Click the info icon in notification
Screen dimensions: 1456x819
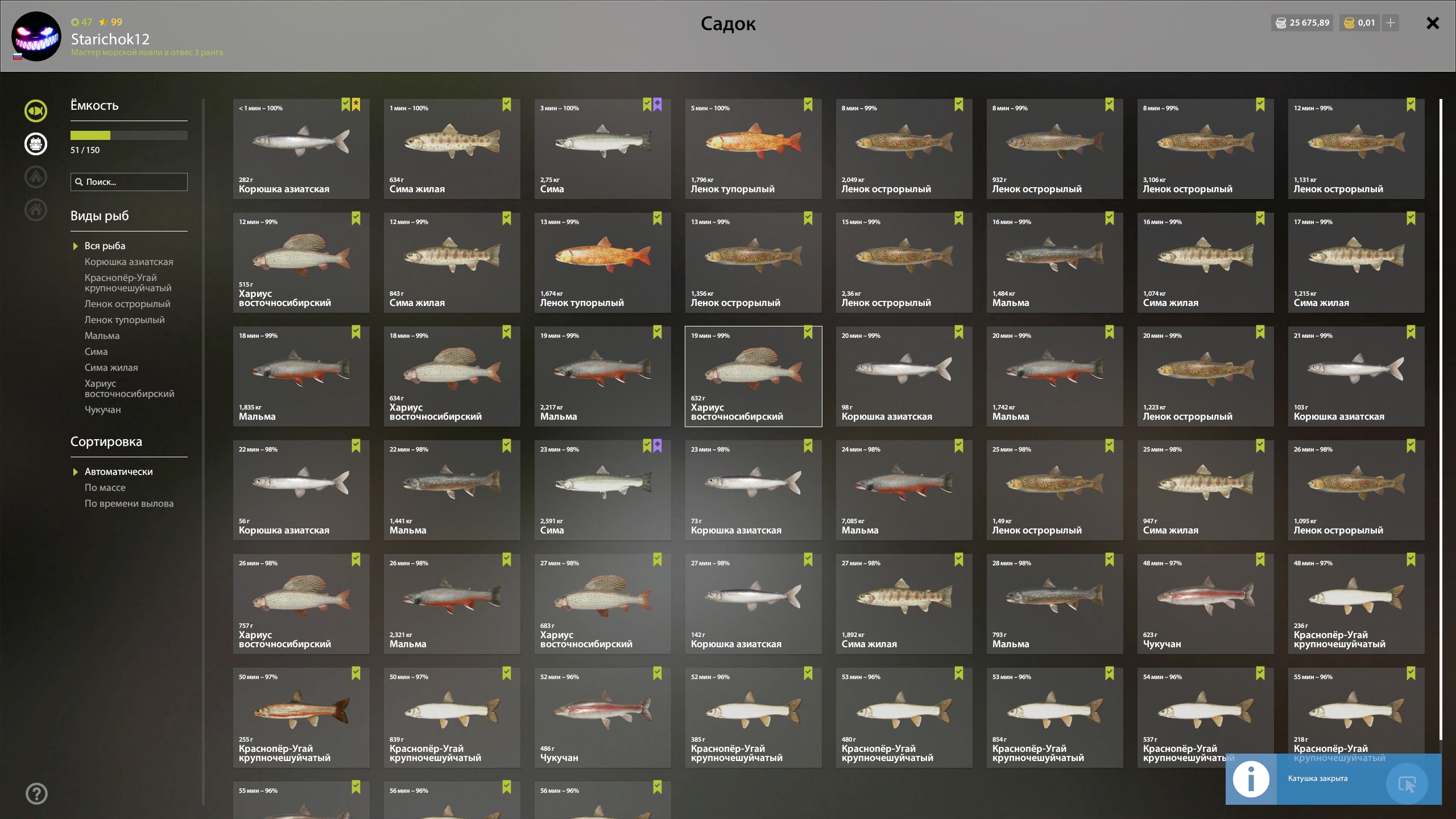click(1251, 779)
